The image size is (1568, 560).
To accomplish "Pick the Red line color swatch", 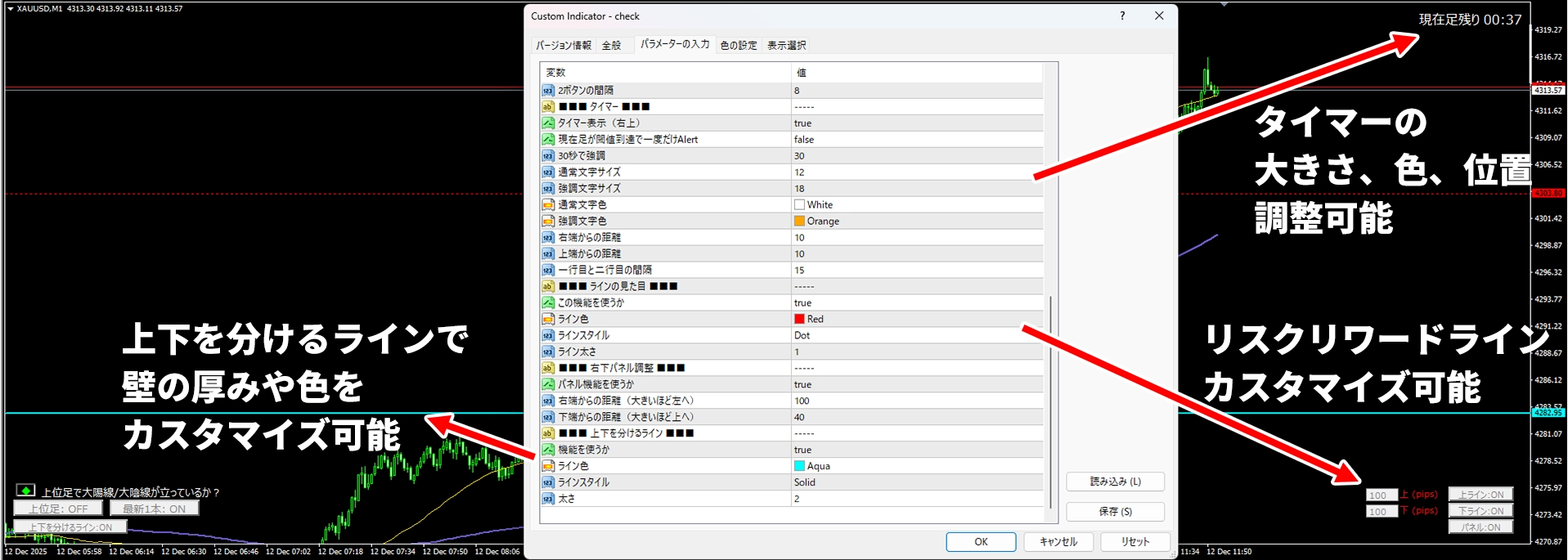I will 799,319.
